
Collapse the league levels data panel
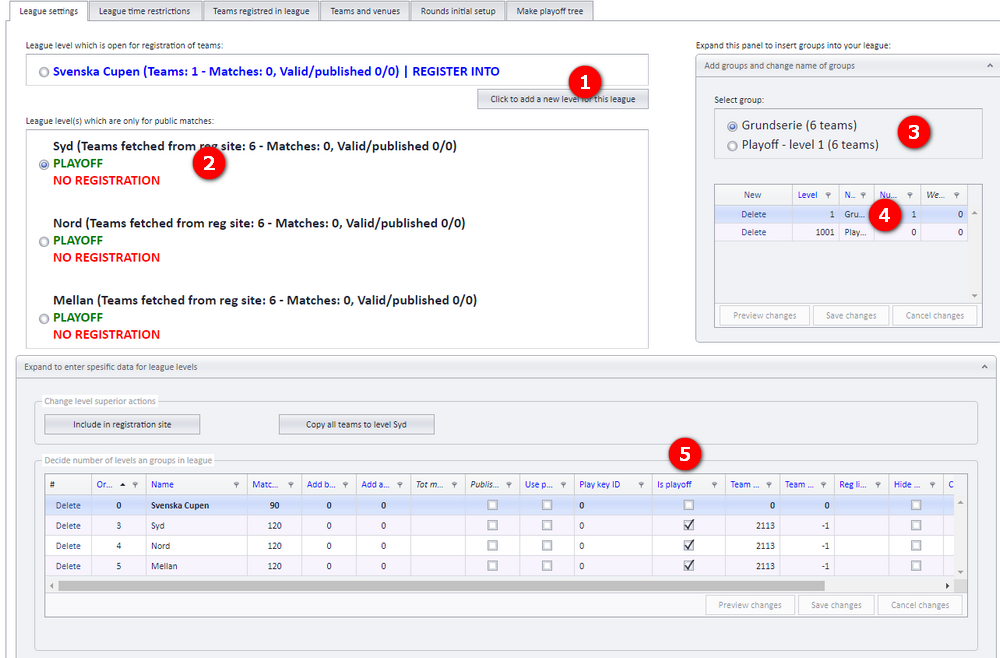click(985, 367)
